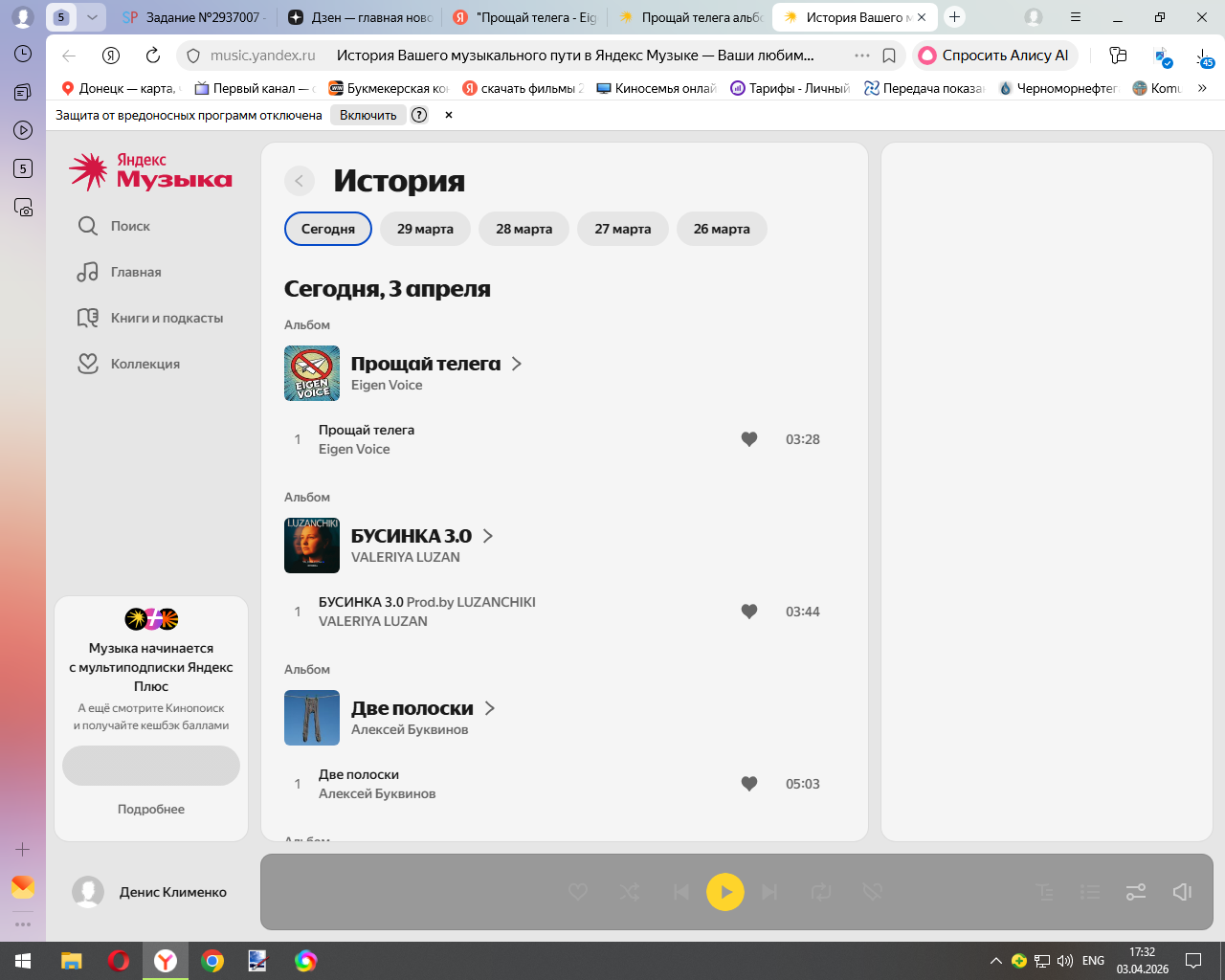Open the play queue list icon

pos(1090,892)
